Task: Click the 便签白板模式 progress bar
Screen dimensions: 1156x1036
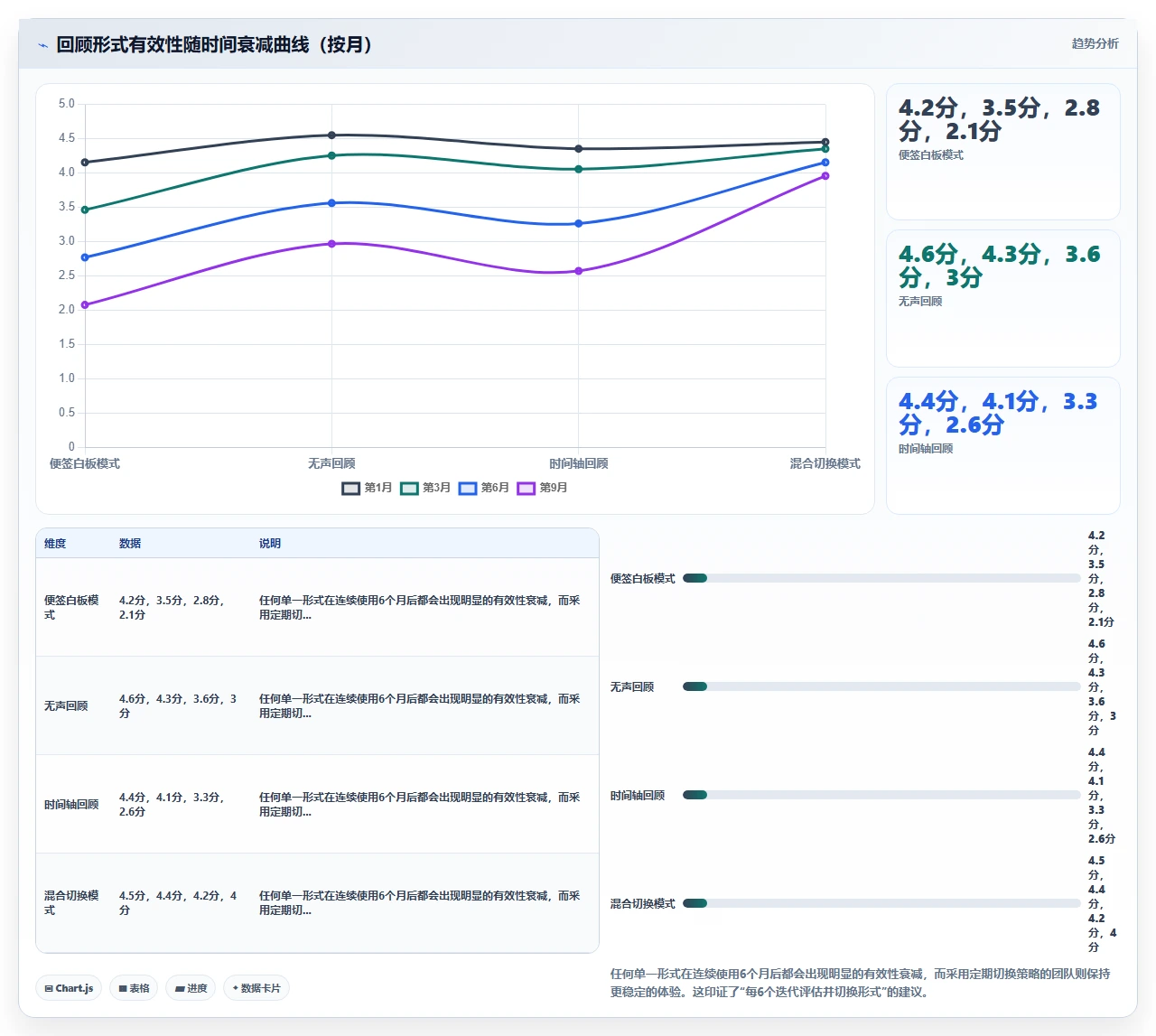Action: (881, 578)
